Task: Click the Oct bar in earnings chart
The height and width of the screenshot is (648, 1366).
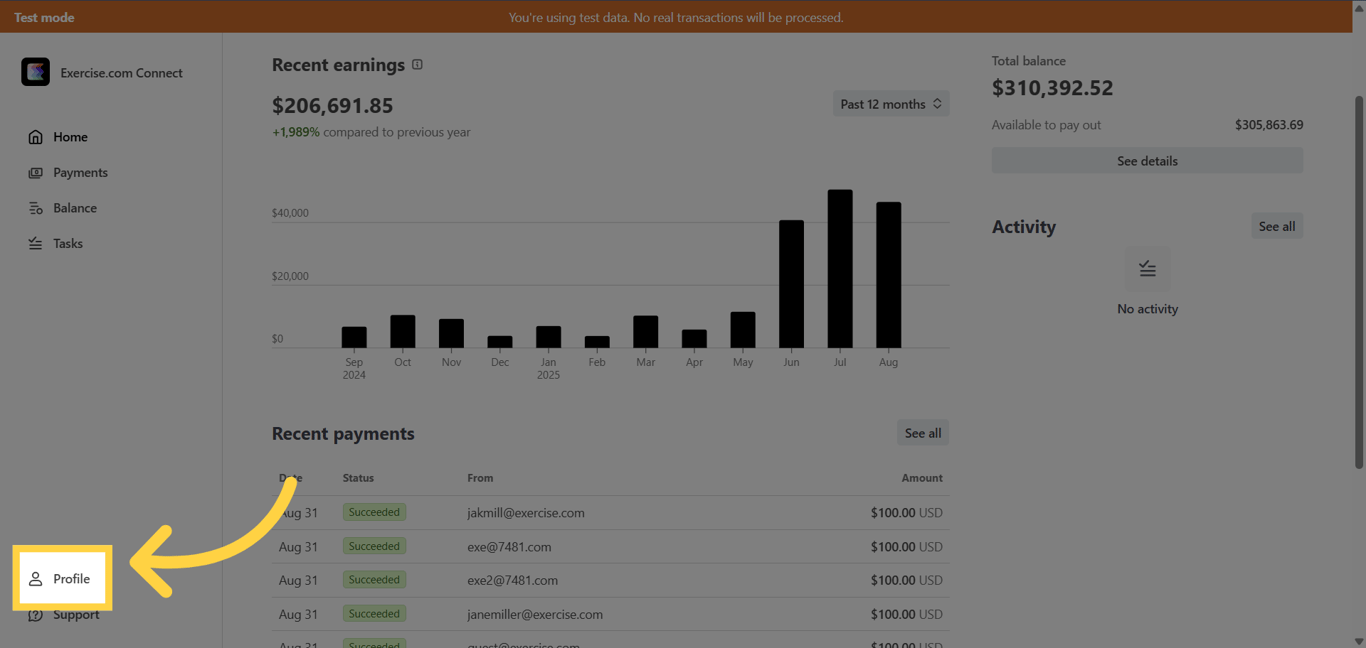Action: 403,332
